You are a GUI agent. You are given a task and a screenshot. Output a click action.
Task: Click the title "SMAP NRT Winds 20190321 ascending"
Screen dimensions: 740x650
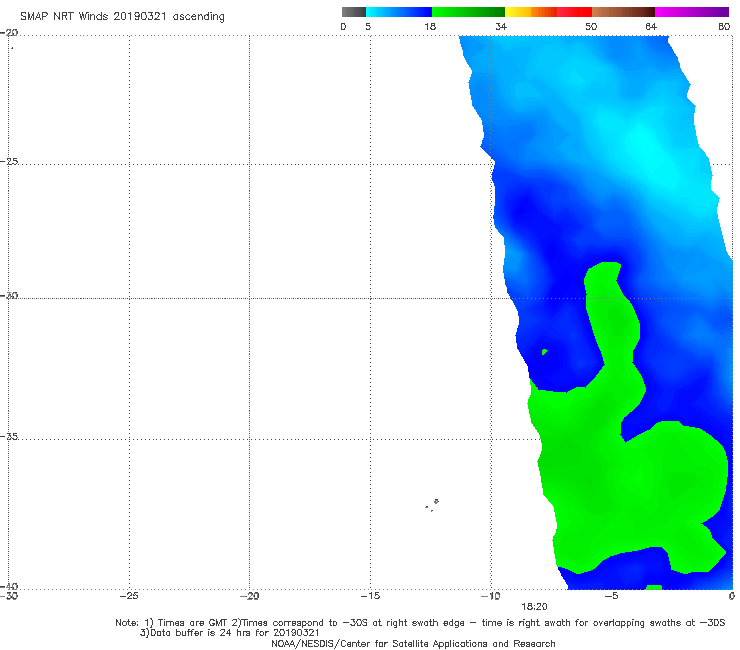pyautogui.click(x=122, y=17)
